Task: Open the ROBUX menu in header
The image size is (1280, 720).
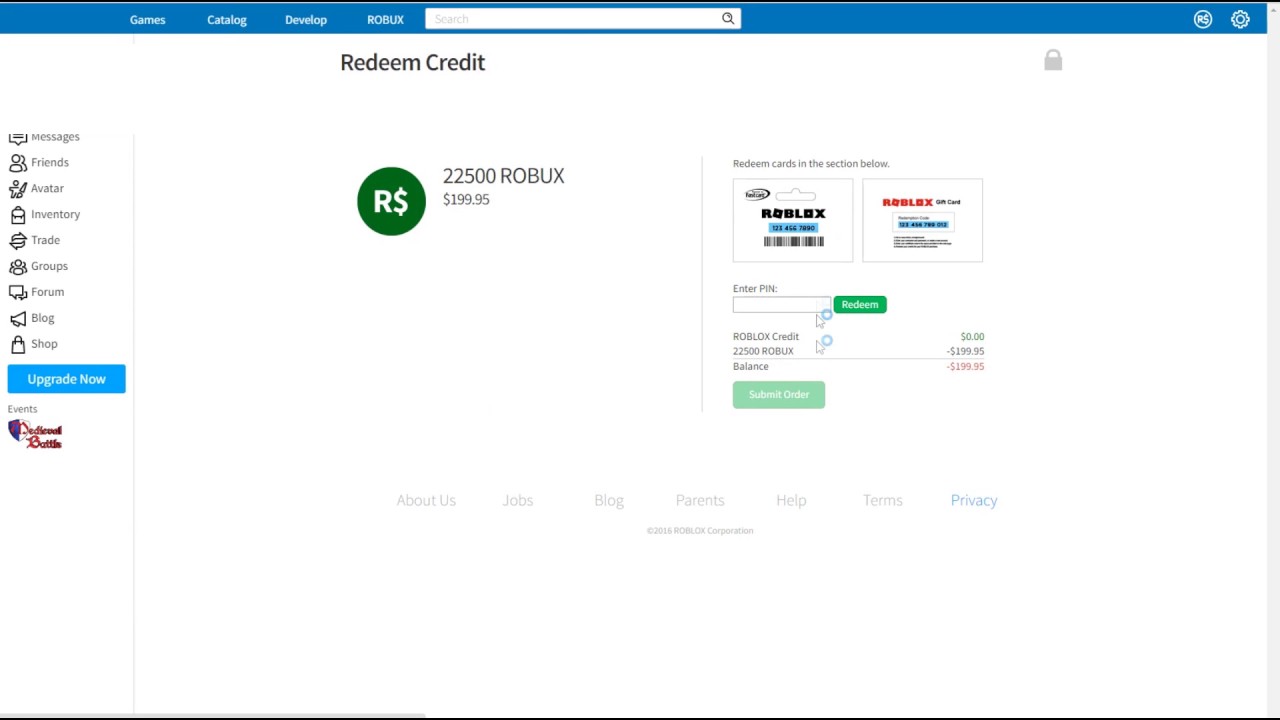Action: pos(385,19)
